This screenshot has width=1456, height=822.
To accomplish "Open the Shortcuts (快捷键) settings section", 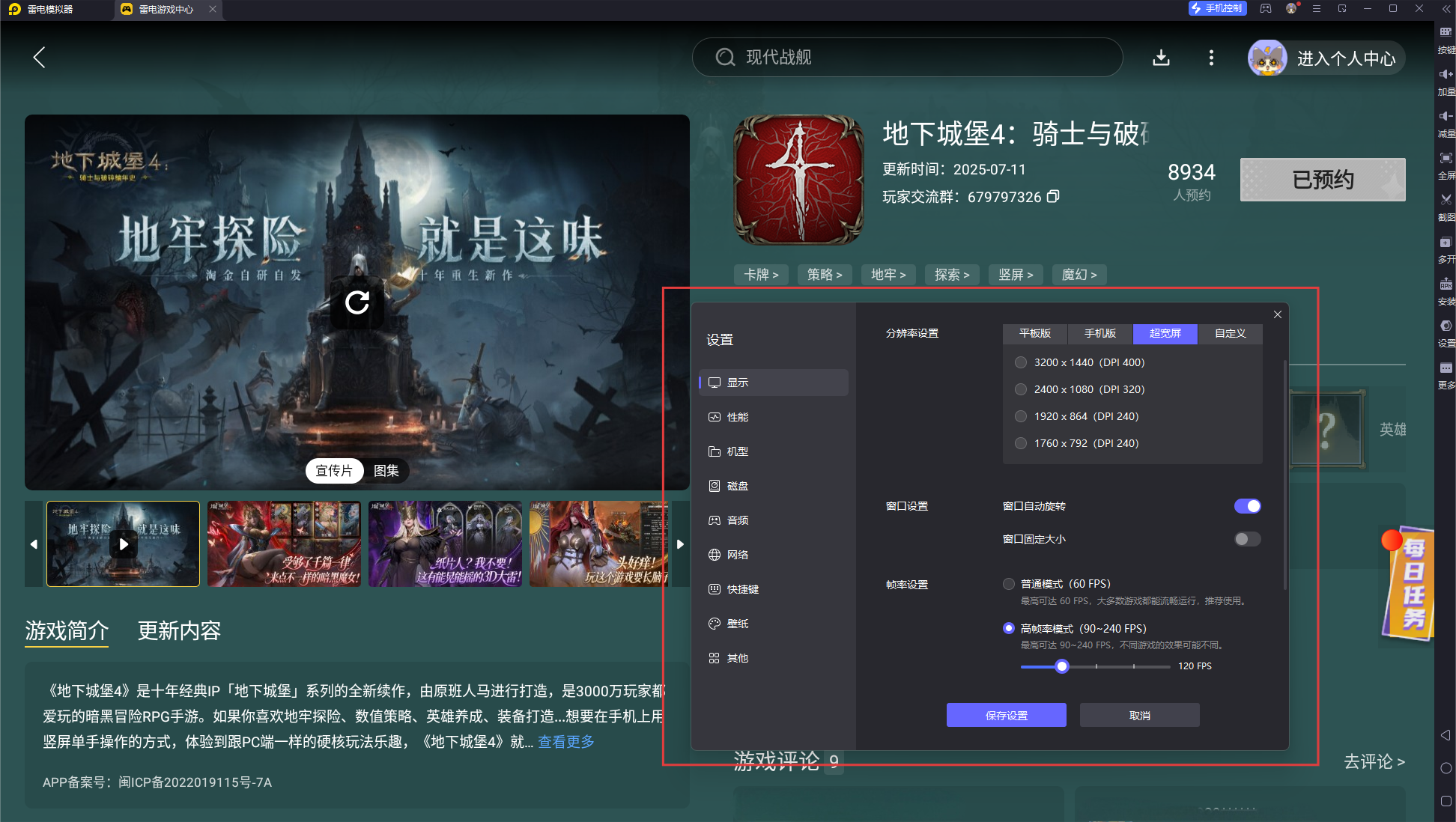I will (x=774, y=589).
